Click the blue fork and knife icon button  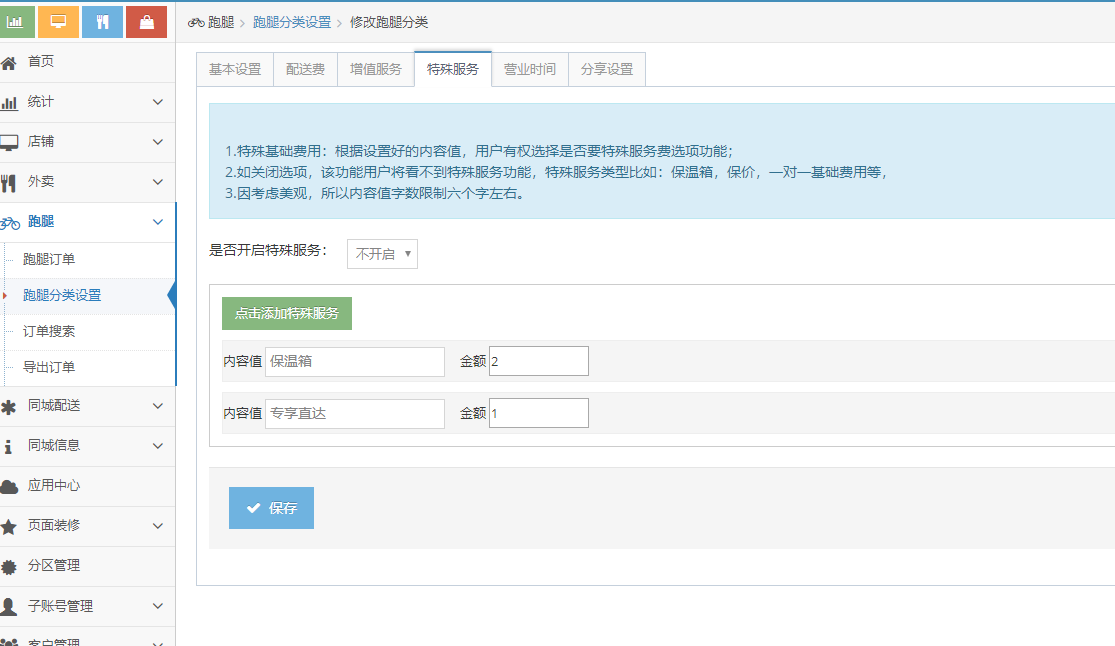102,22
